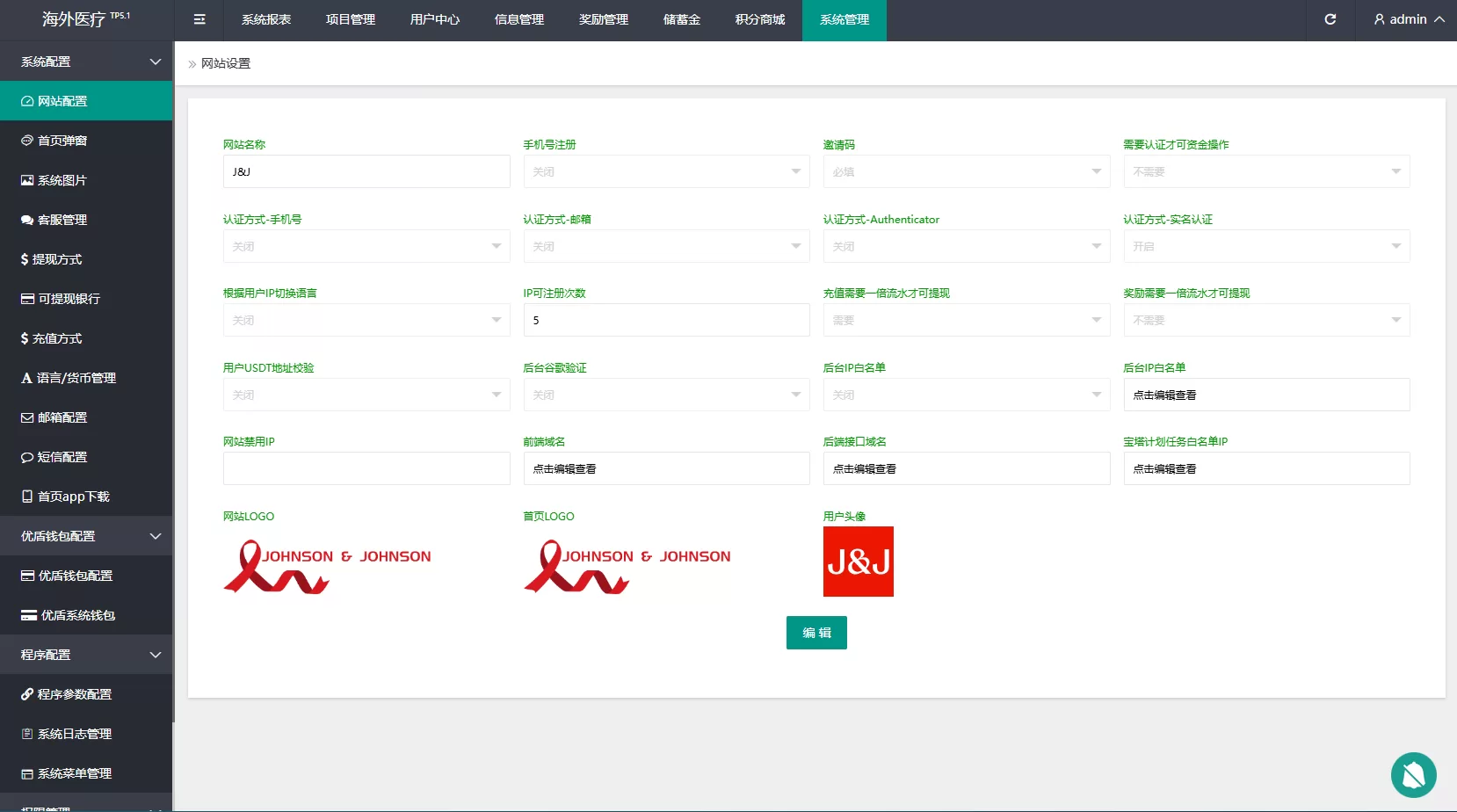Switch to the 奖励管理 top tab
The image size is (1457, 812).
point(604,19)
